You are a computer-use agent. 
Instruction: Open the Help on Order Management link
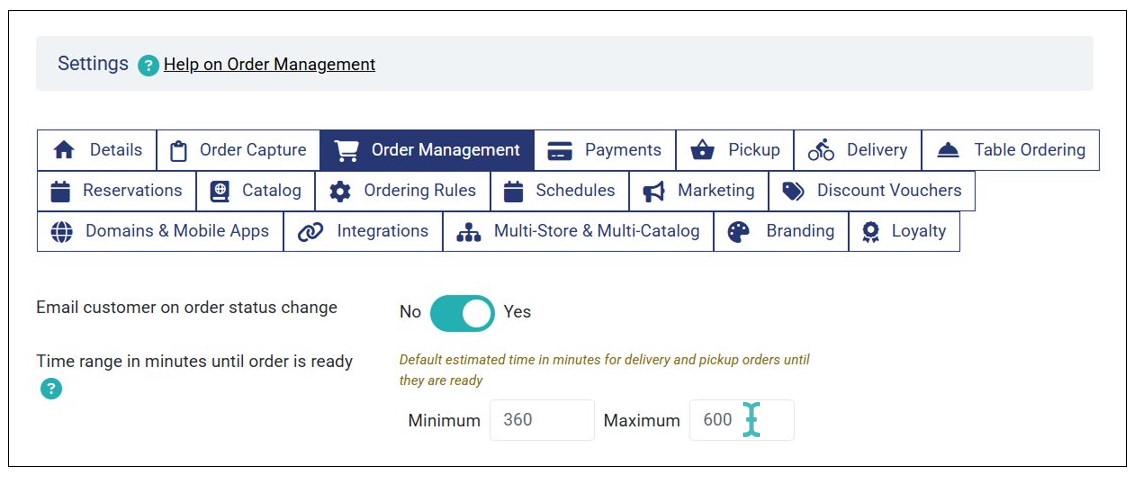(269, 64)
